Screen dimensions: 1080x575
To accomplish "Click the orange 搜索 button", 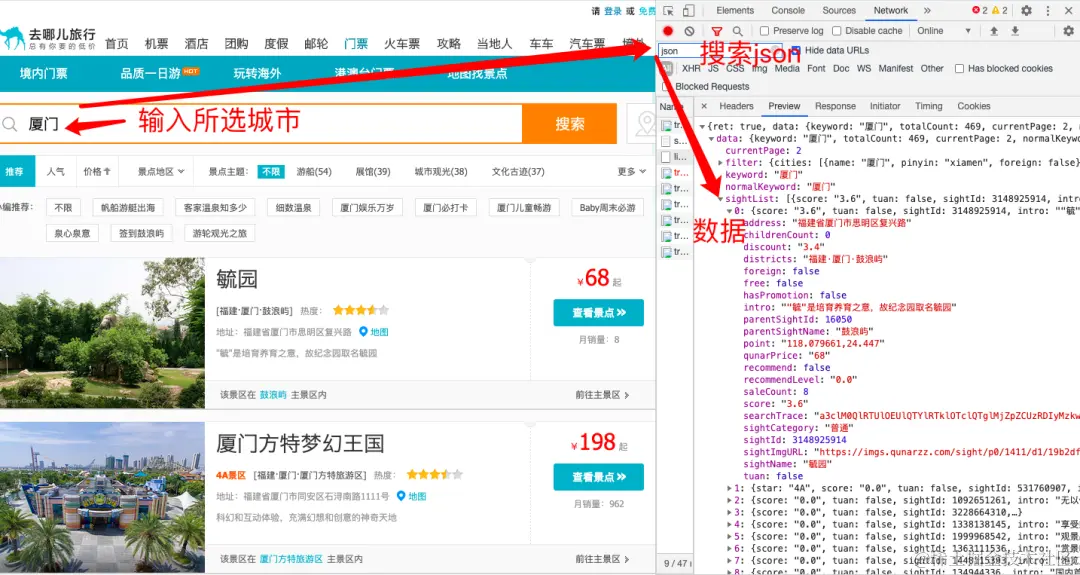I will click(x=570, y=124).
